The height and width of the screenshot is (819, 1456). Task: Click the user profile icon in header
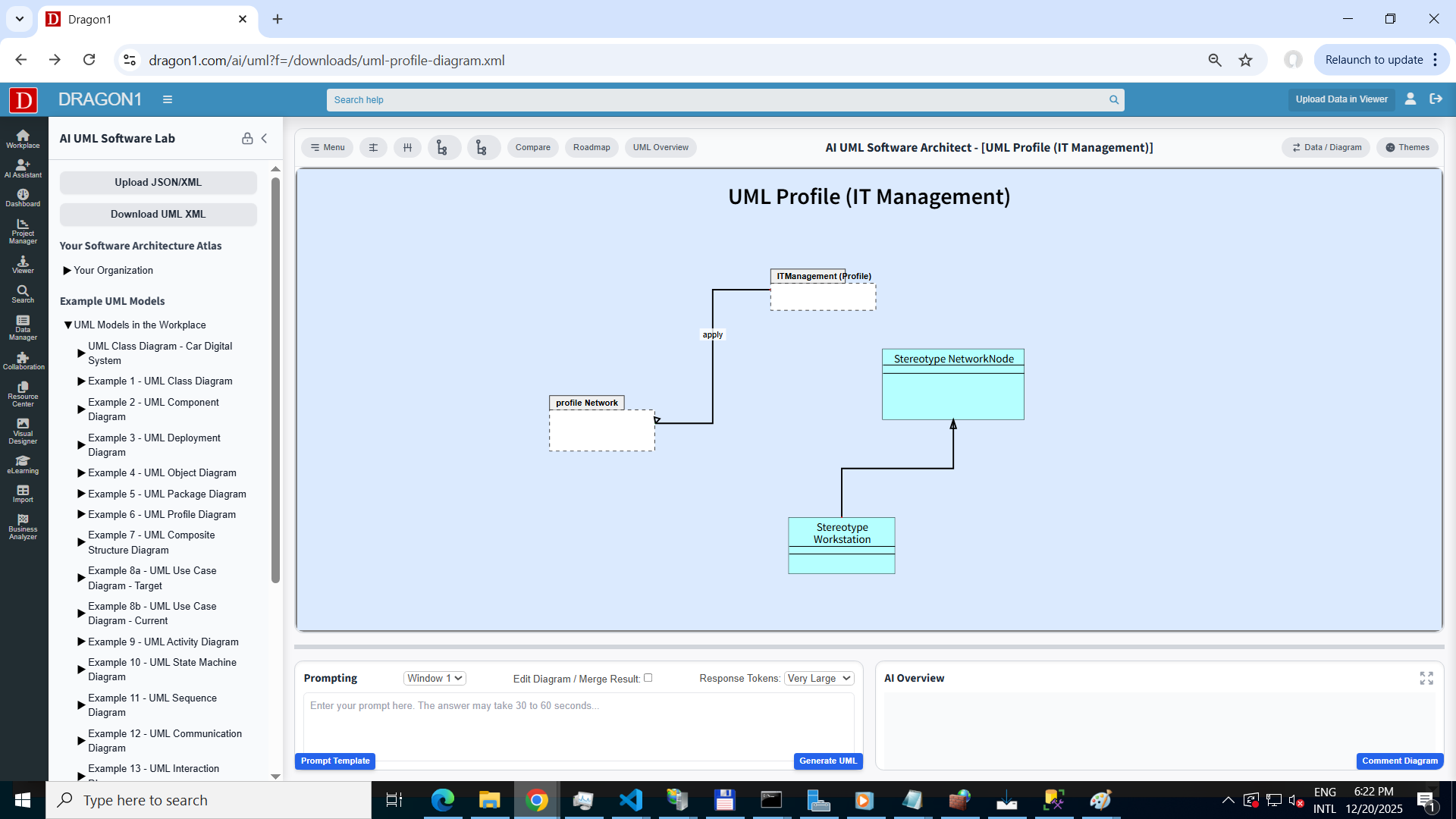[1410, 99]
